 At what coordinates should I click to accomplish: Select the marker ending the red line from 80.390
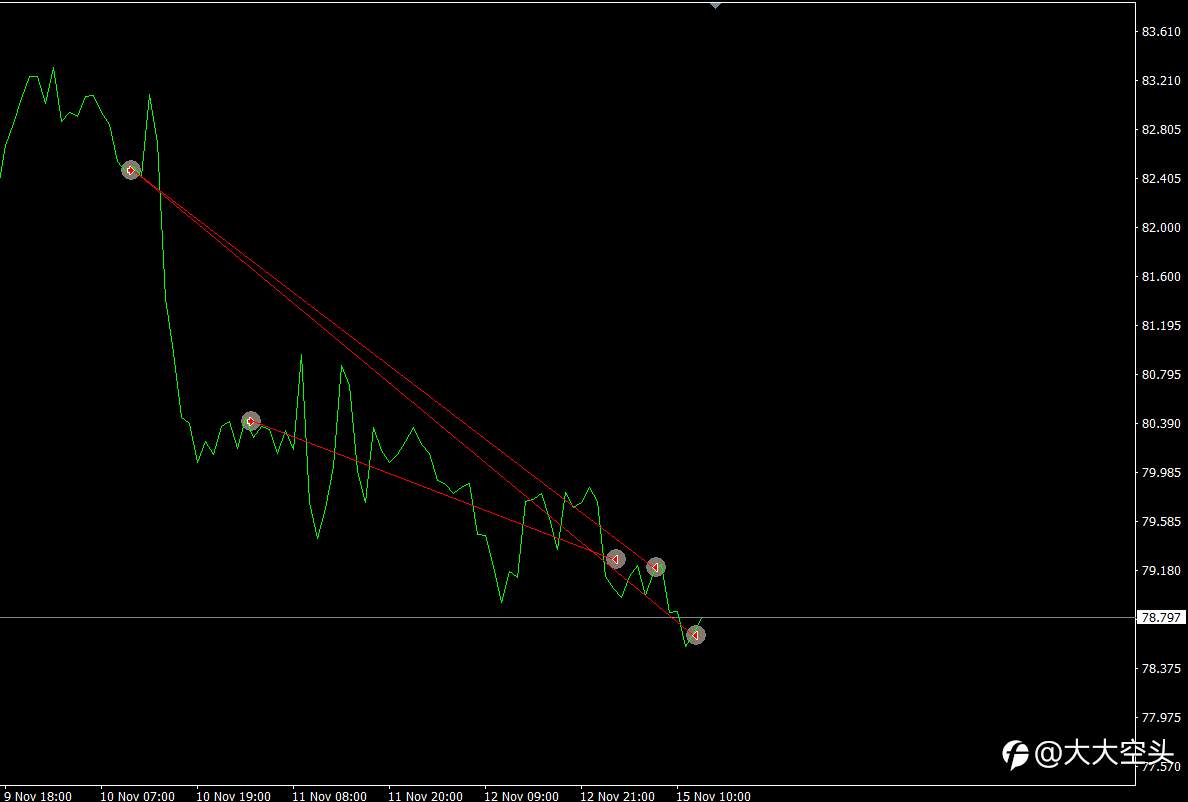point(615,559)
